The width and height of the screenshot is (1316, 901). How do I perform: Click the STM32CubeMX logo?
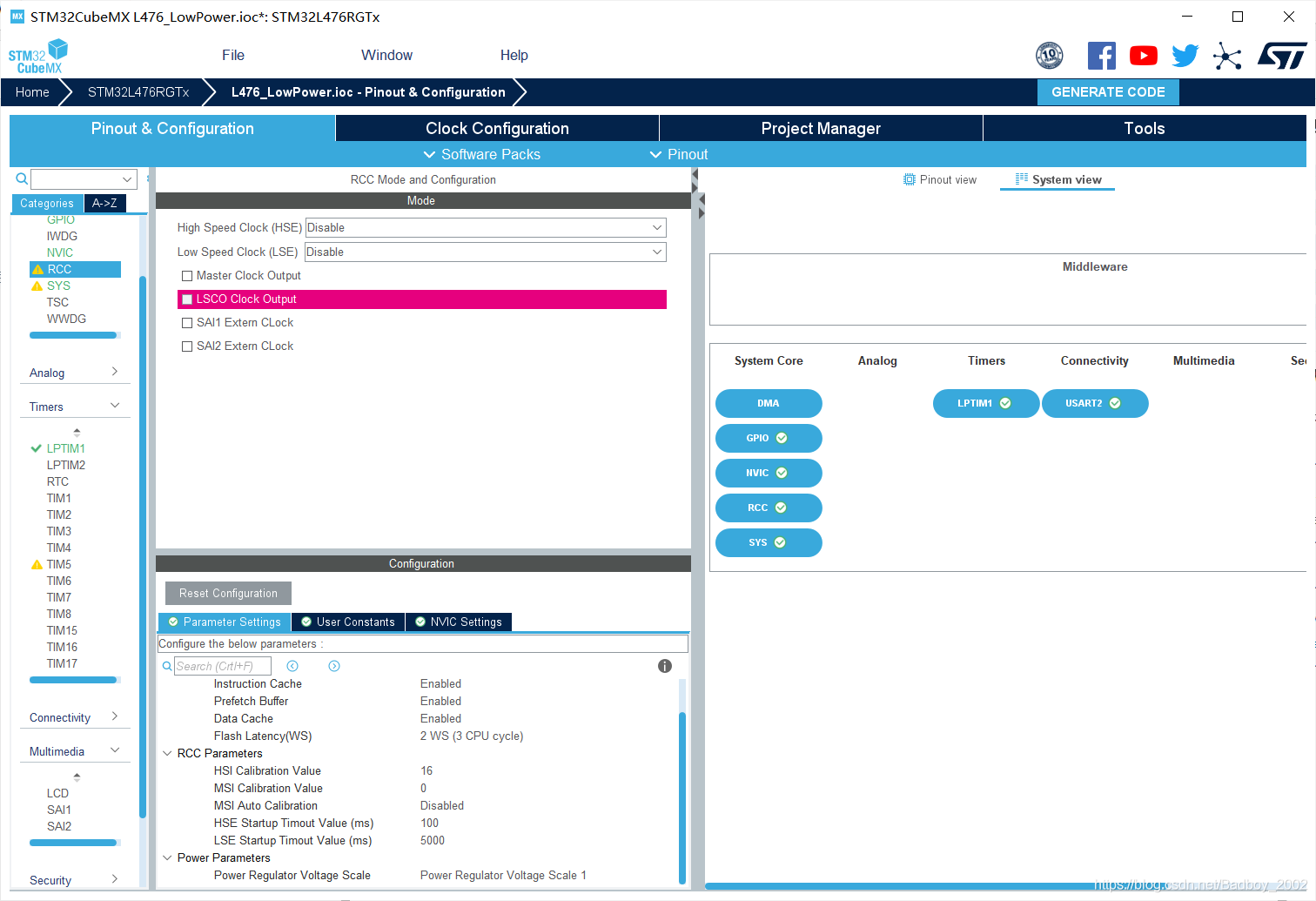[x=38, y=56]
